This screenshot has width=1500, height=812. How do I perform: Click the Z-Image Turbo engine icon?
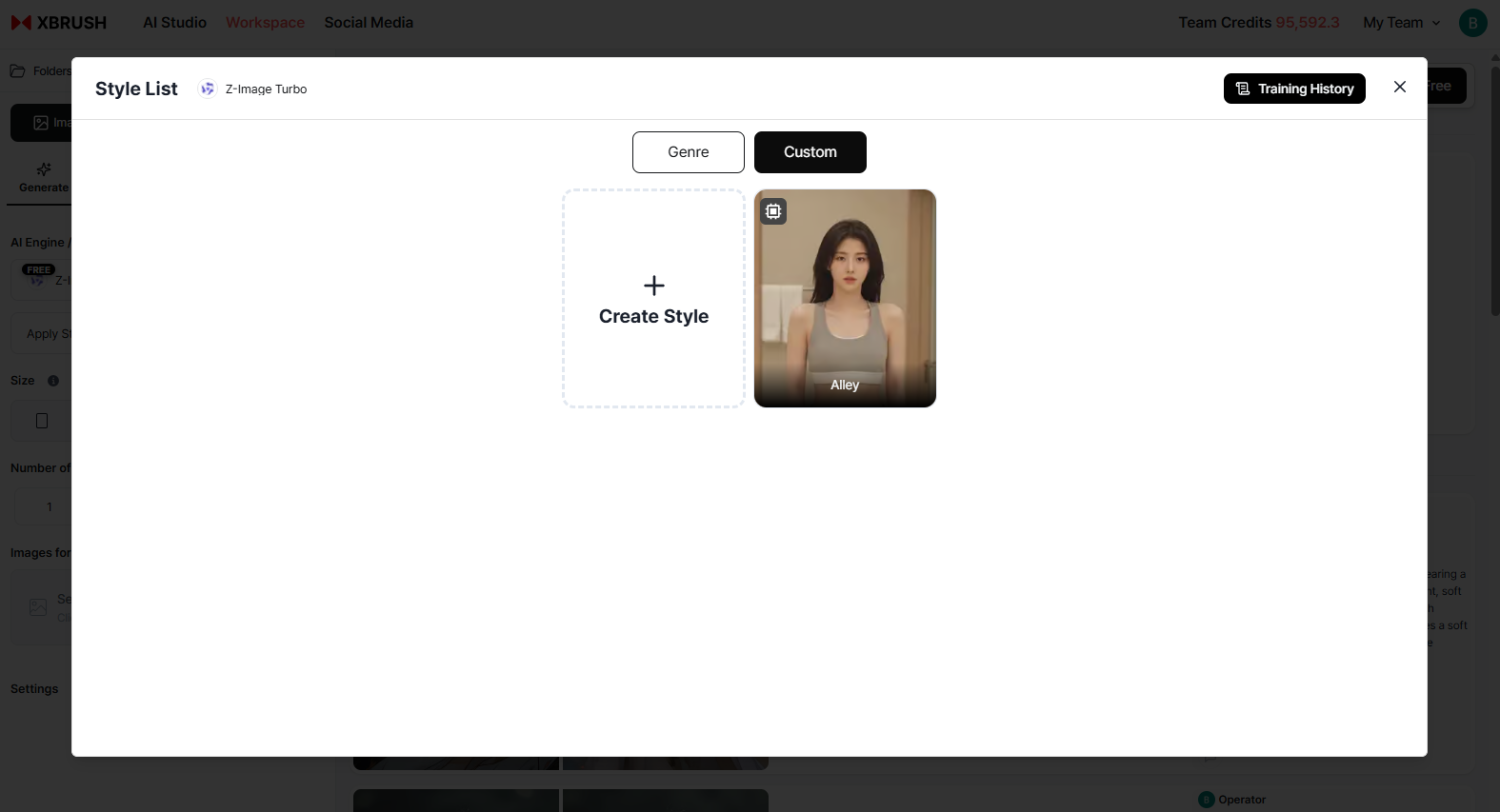click(207, 89)
